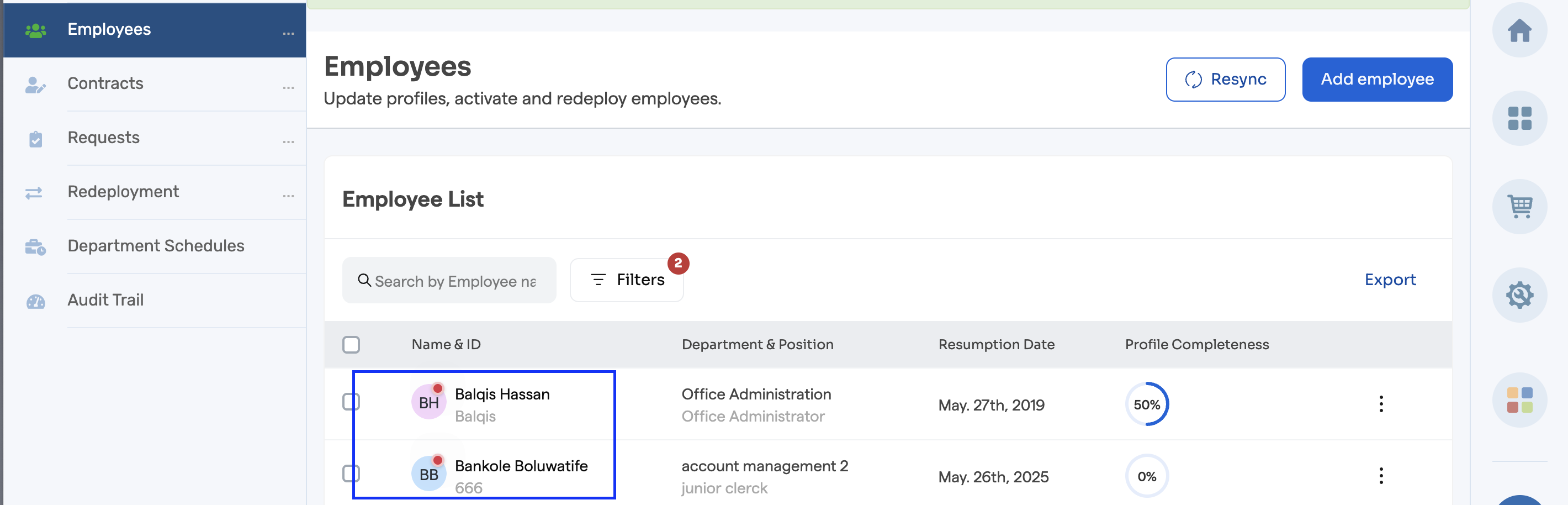Screen dimensions: 1568x505
Task: Tick the Bankole Boluwatife row checkbox
Action: pos(351,474)
